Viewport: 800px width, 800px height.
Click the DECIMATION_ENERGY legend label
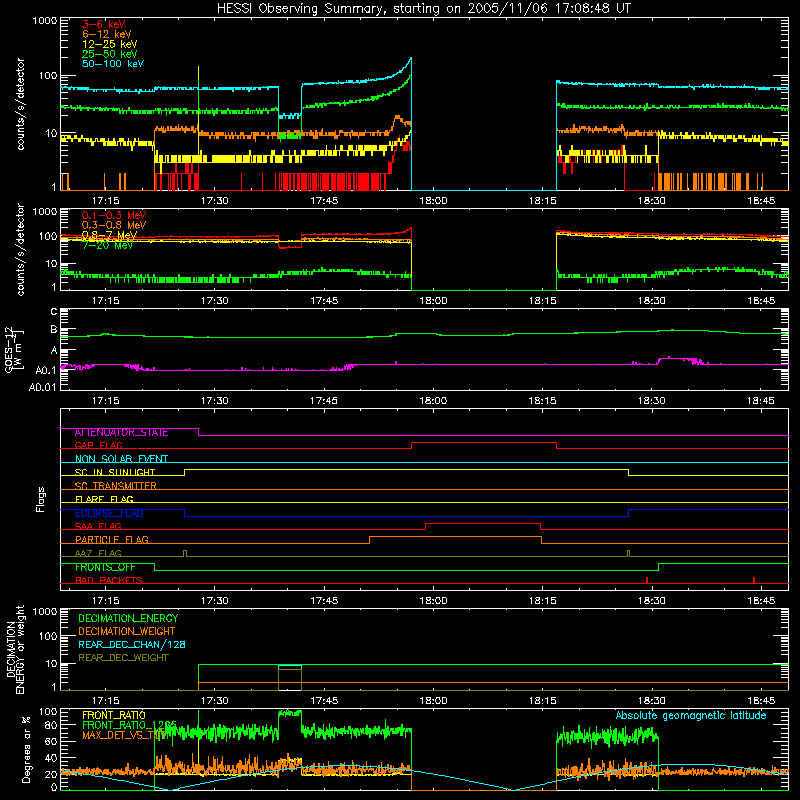click(x=128, y=618)
